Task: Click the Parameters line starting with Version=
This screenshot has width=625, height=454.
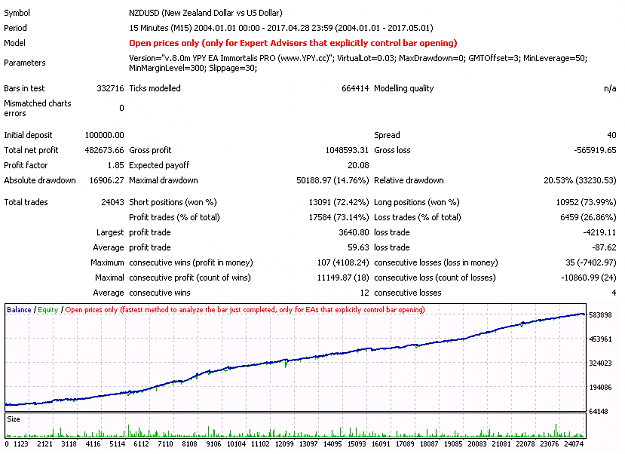Action: click(358, 58)
